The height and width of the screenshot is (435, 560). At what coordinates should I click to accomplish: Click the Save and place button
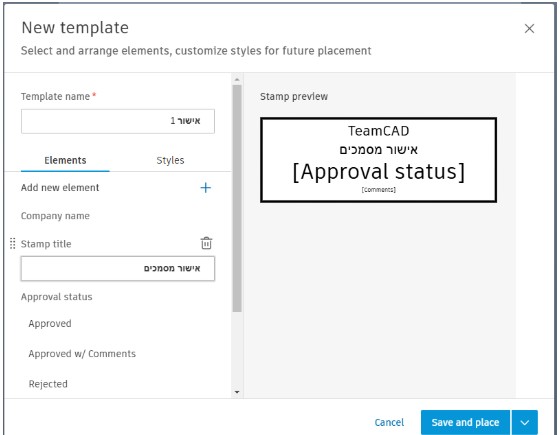pos(465,422)
